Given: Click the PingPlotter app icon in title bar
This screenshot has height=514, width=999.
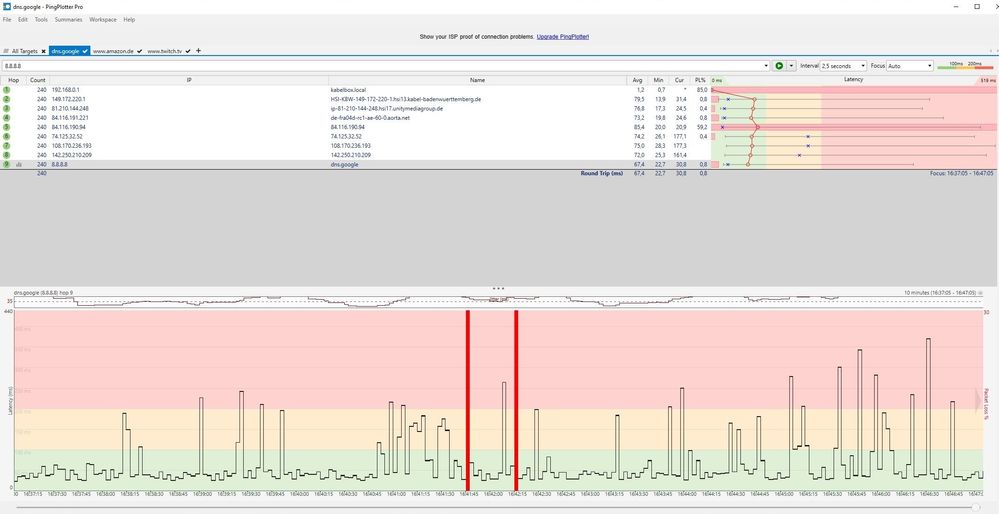Looking at the screenshot, I should click(x=6, y=6).
